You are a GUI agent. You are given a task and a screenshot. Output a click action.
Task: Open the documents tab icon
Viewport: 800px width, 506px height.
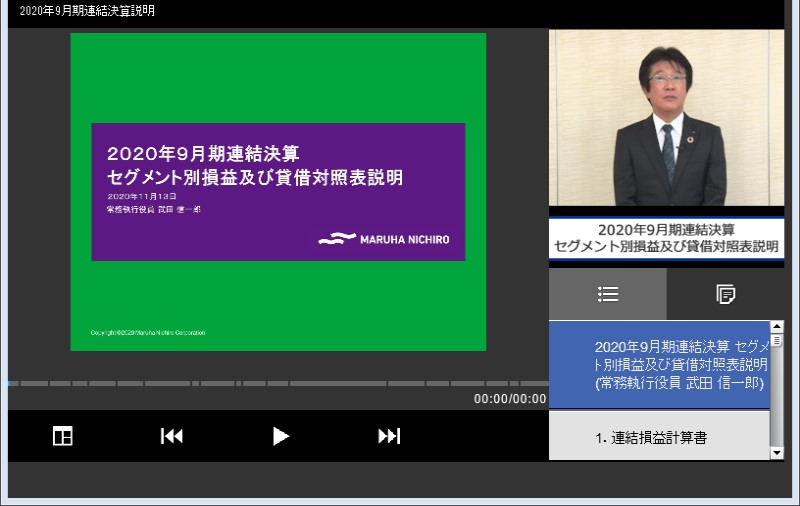(726, 294)
